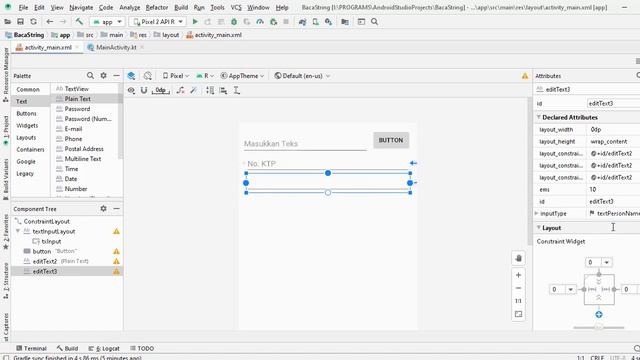Viewport: 640px width, 360px height.
Task: Open Build tool window
Action: 67,348
